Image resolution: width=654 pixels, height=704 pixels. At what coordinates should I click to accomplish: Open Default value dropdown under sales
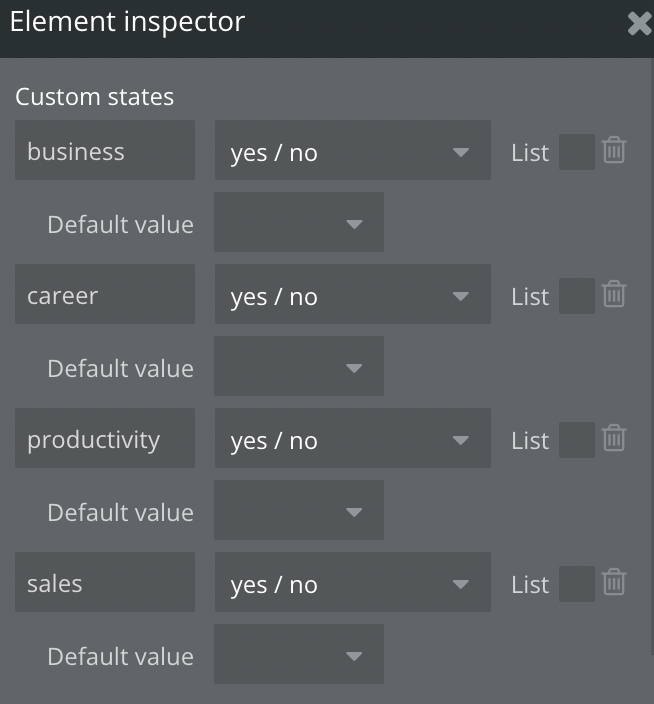(x=299, y=655)
